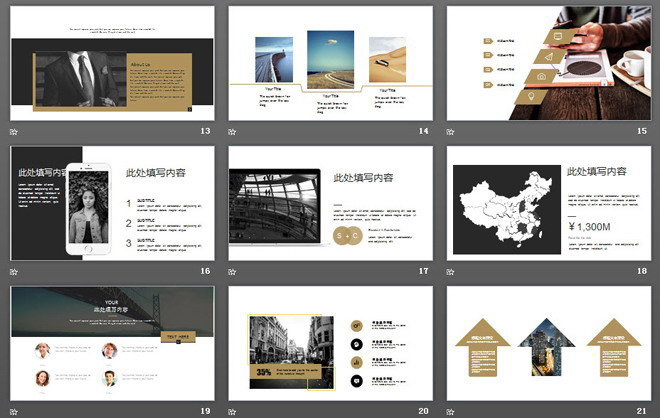Screen dimensions: 660x418
Task: Click the star icon beneath slide 19
Action: [x=14, y=410]
